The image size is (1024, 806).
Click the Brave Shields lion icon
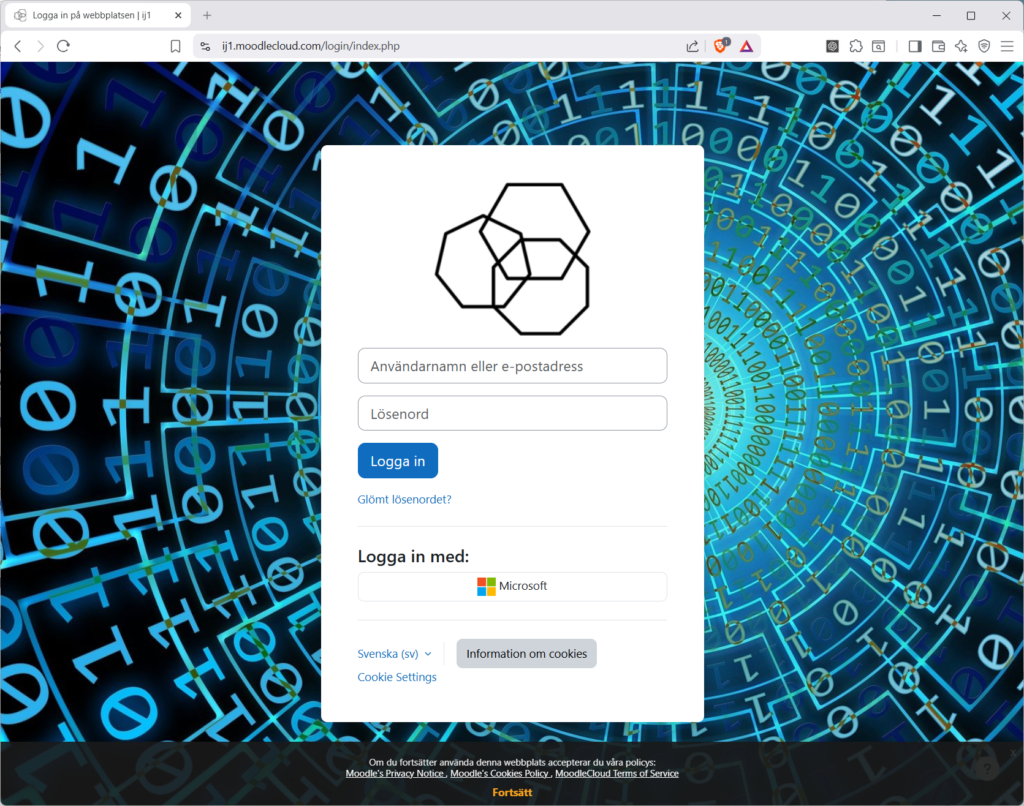click(720, 46)
